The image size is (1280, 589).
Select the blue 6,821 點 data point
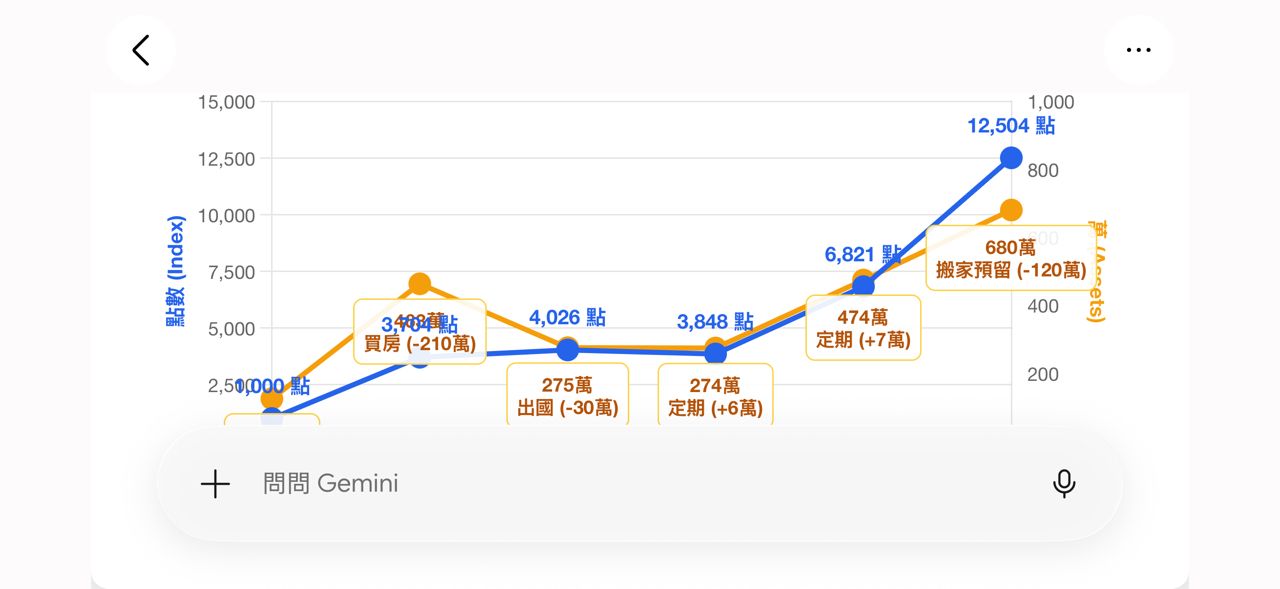pos(863,286)
